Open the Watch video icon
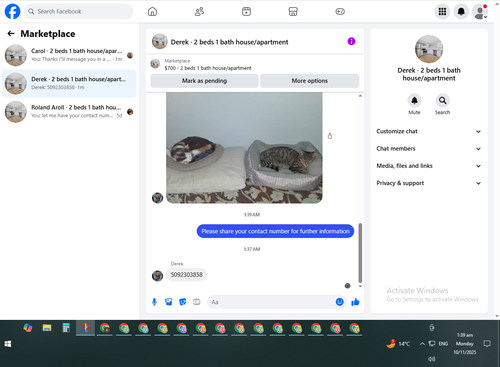This screenshot has width=500, height=367. [246, 12]
